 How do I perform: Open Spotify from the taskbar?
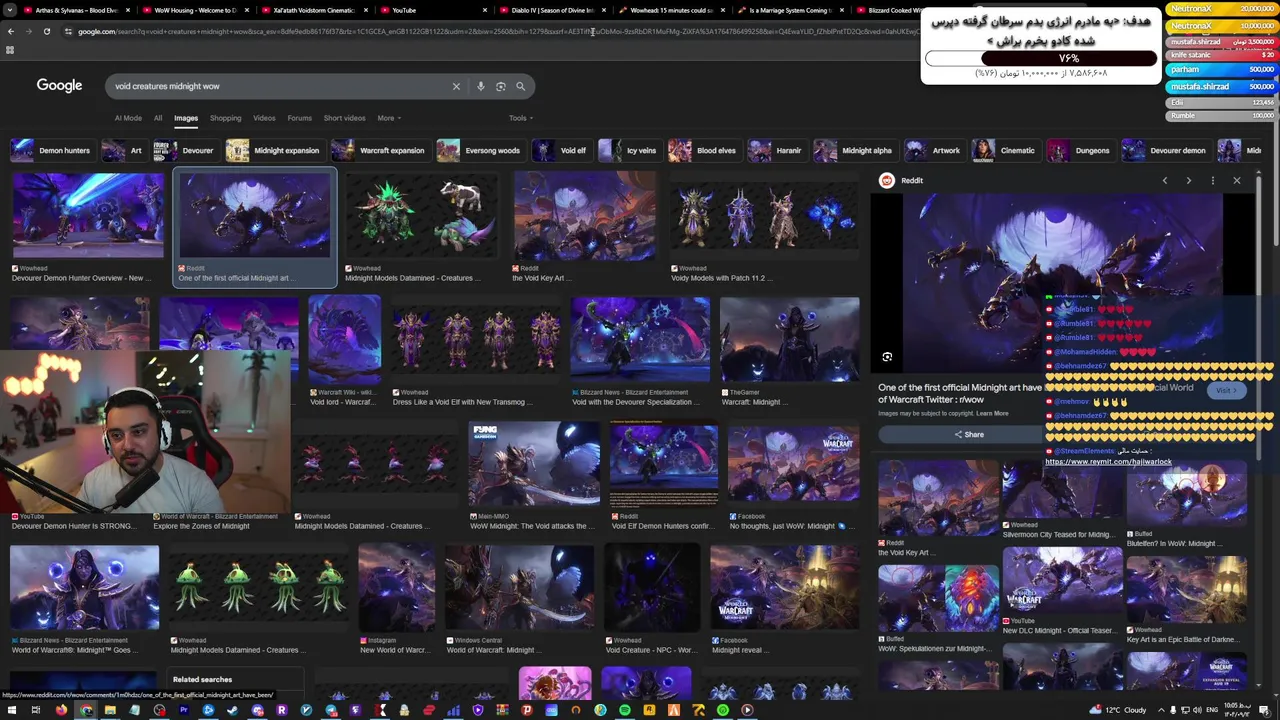625,710
